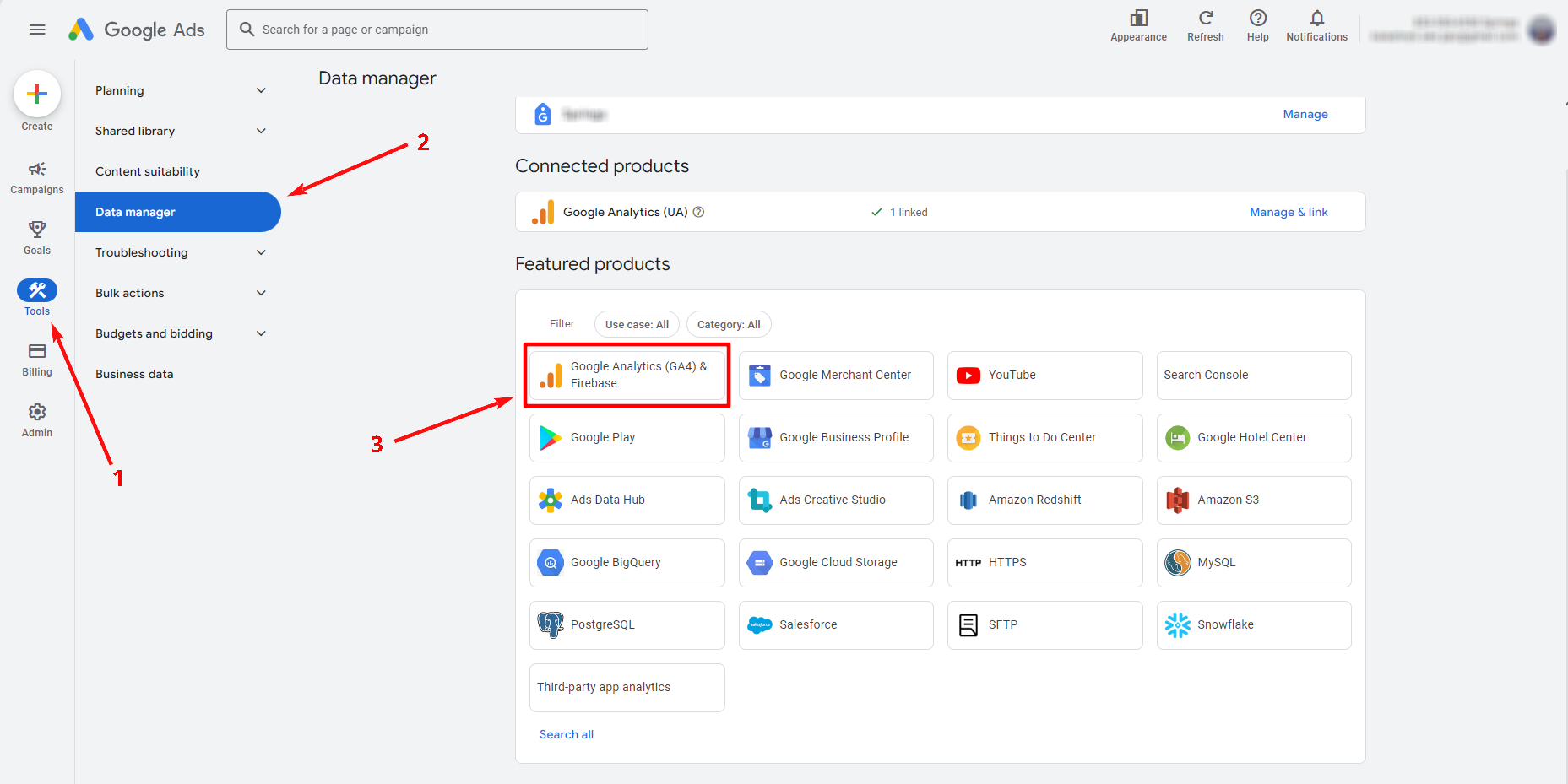Select the Search Console card
Screen dimensions: 1568x784
1254,376
